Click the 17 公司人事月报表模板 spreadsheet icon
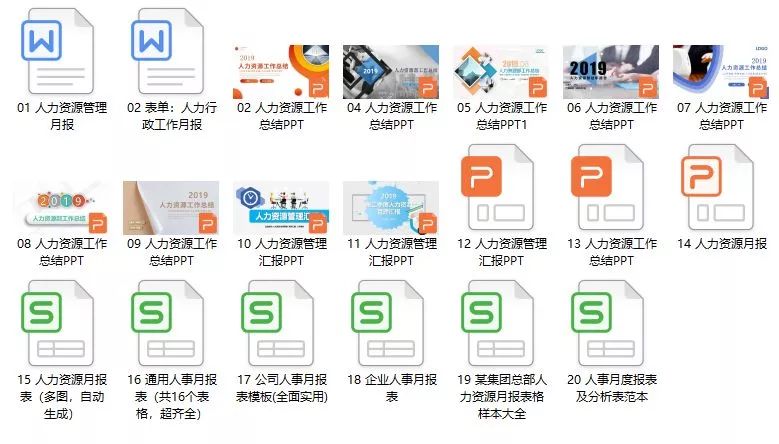The image size is (779, 444). pyautogui.click(x=278, y=323)
